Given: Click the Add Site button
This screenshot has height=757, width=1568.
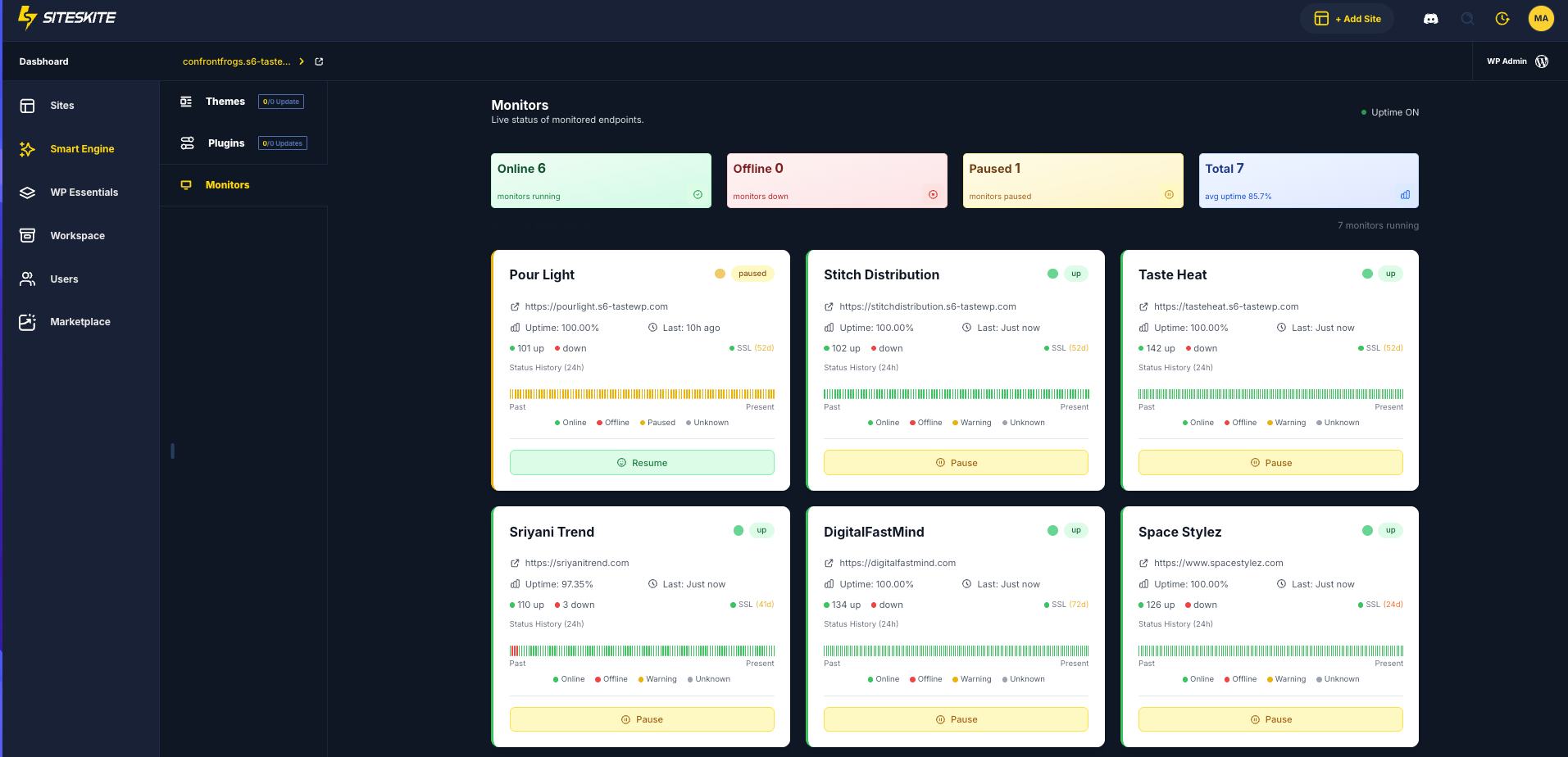Looking at the screenshot, I should coord(1348,19).
